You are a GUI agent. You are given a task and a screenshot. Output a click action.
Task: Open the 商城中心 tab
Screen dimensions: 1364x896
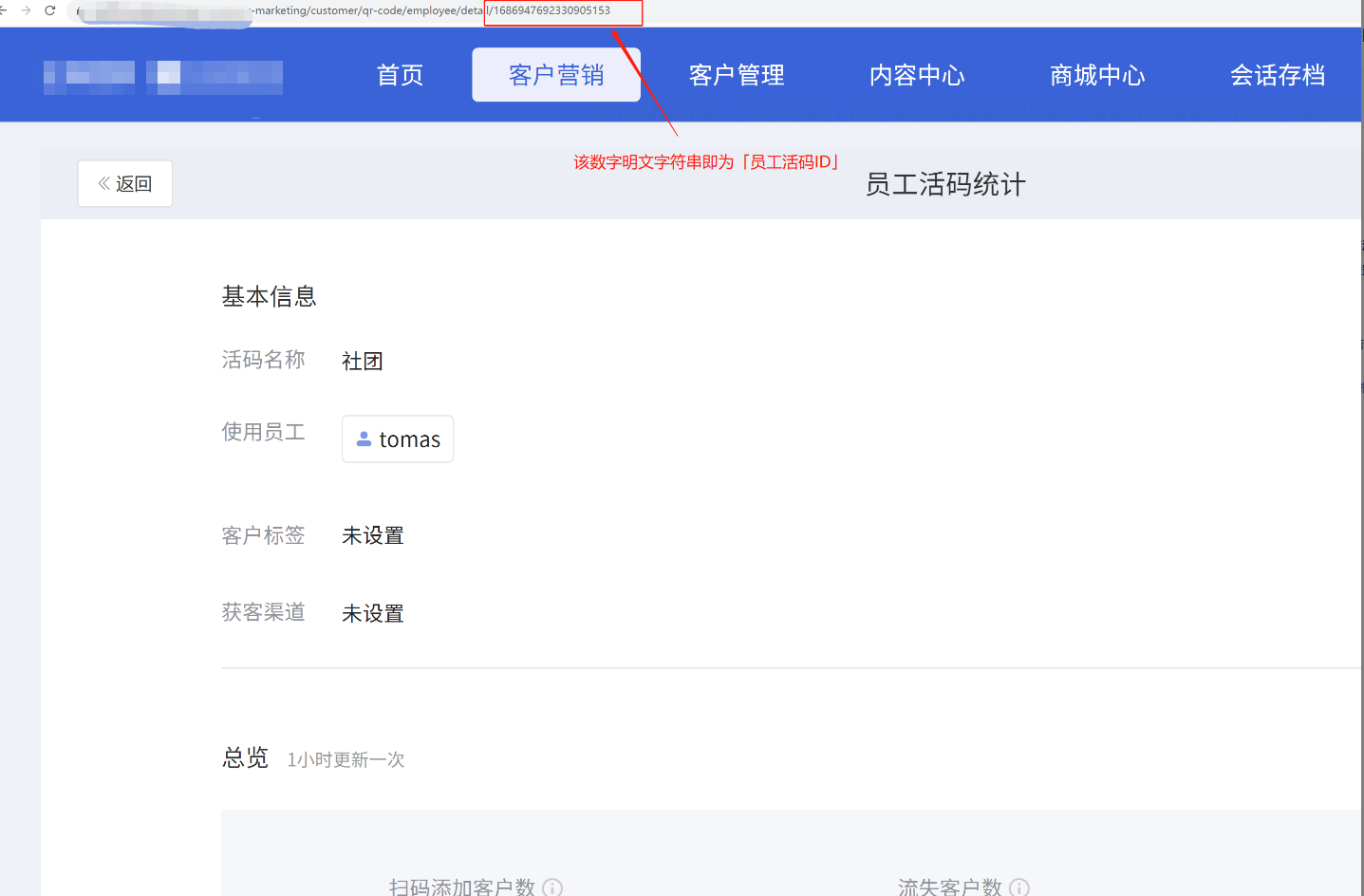(x=1097, y=75)
